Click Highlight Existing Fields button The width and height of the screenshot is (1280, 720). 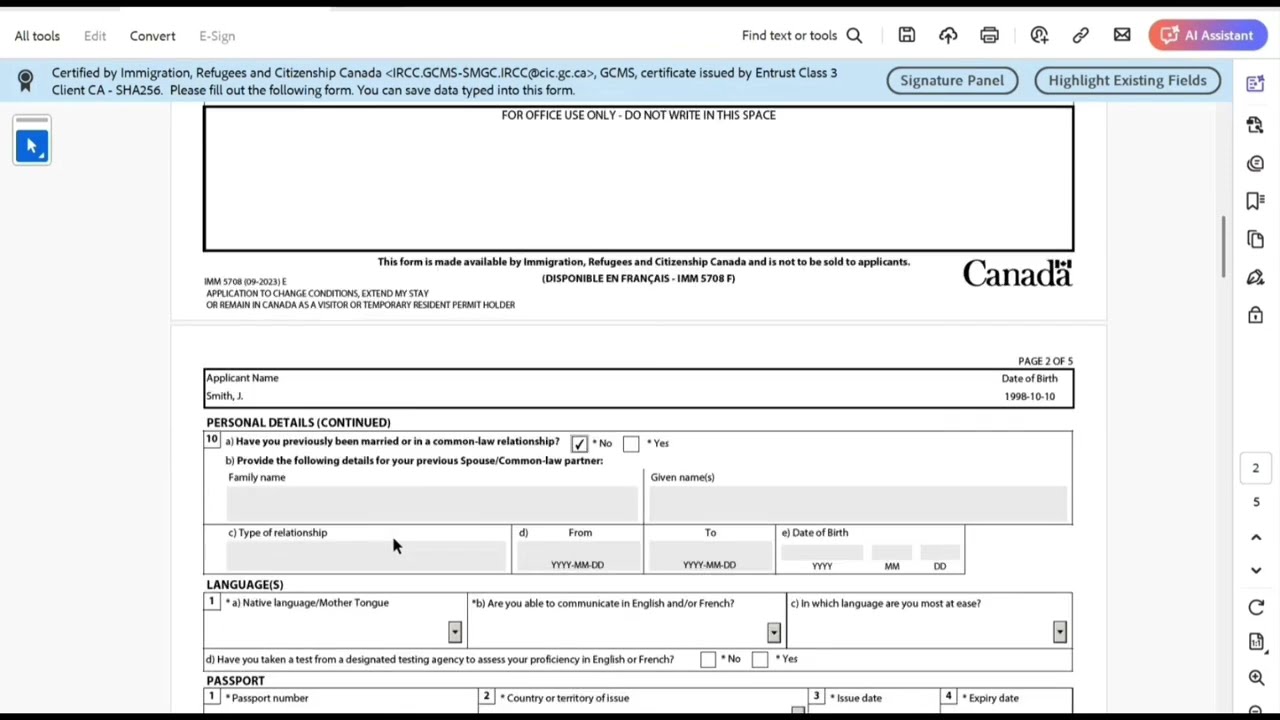[1128, 80]
